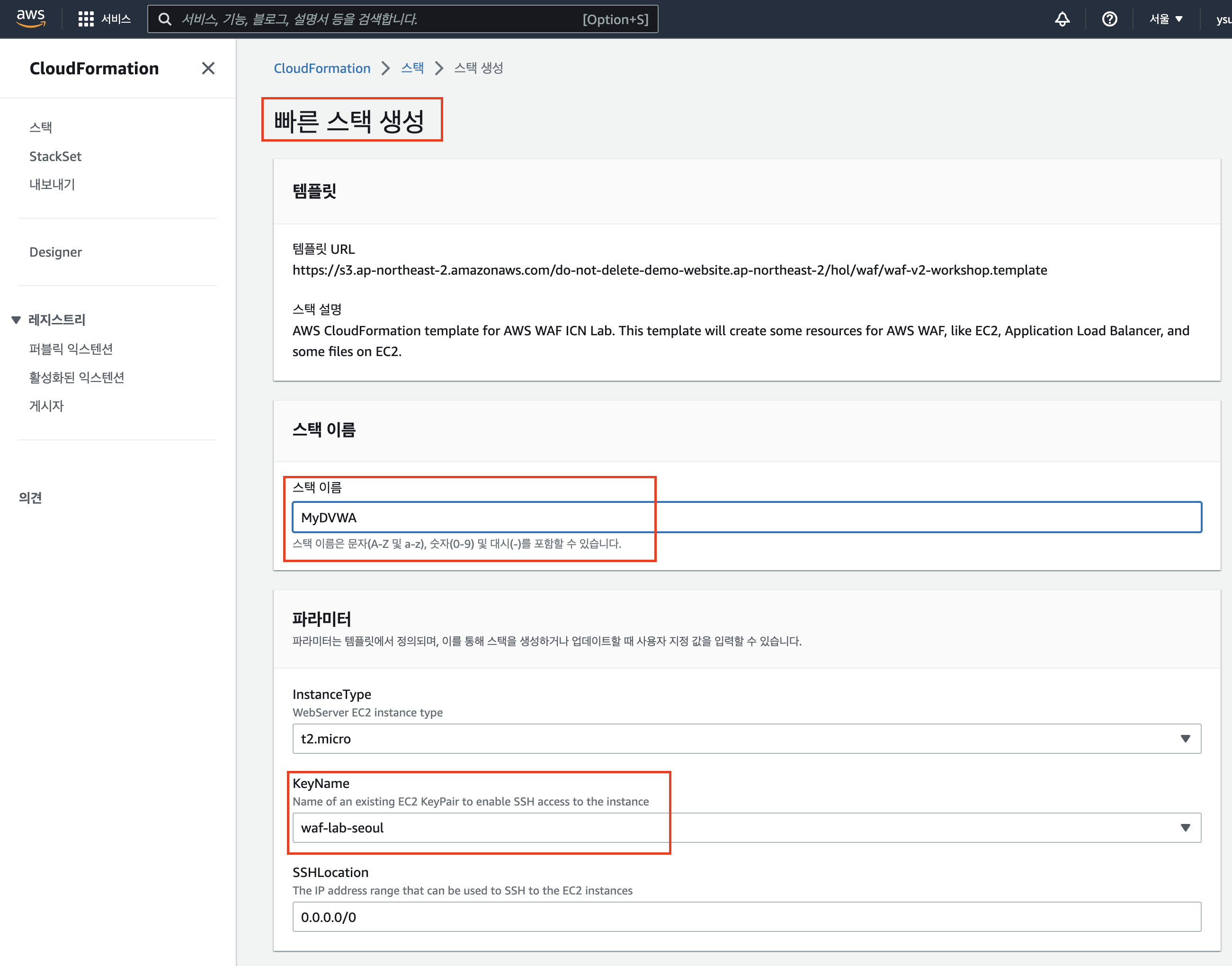Viewport: 1232px width, 966px height.
Task: Open 퍼블릭 익스텐션 in the sidebar
Action: pyautogui.click(x=71, y=349)
